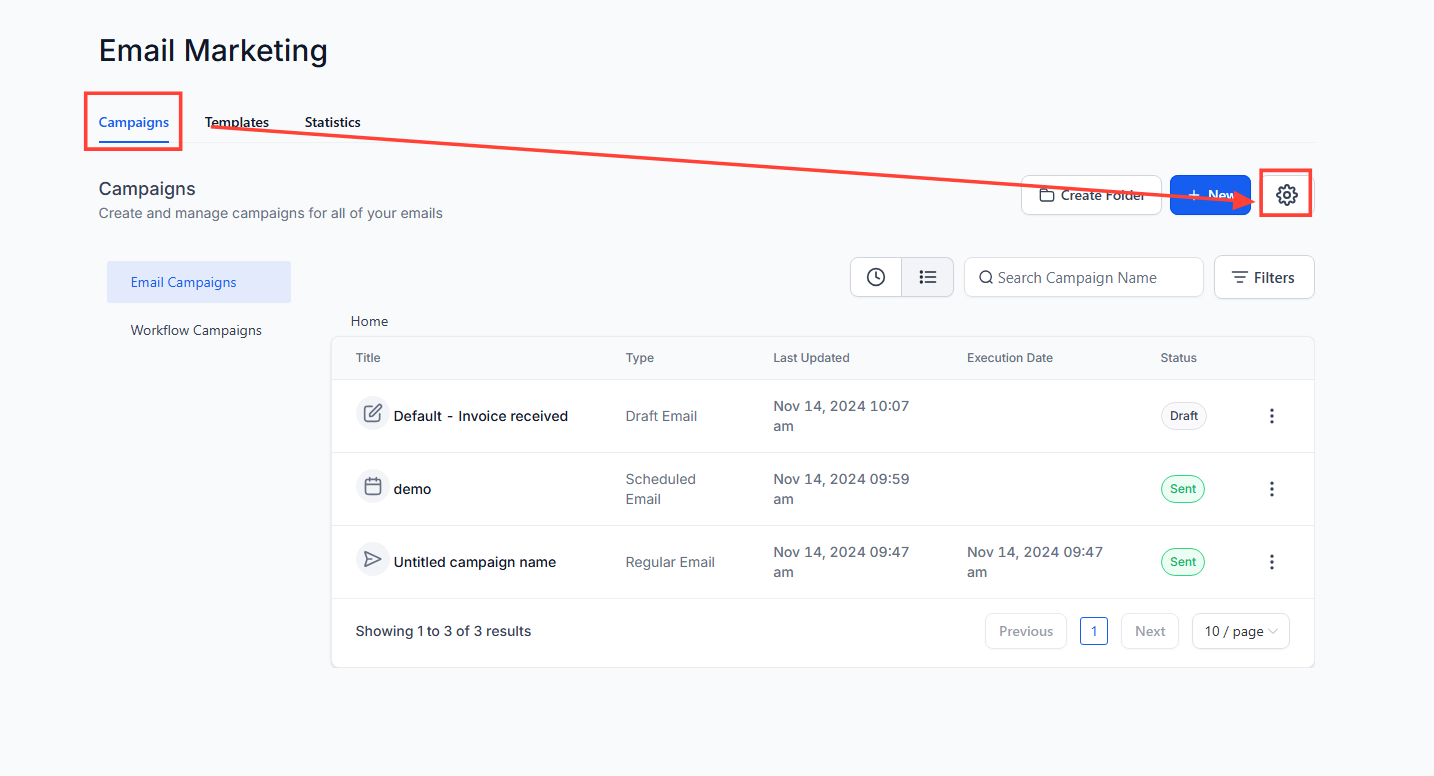
Task: Switch to clock history view icon
Action: [x=876, y=277]
